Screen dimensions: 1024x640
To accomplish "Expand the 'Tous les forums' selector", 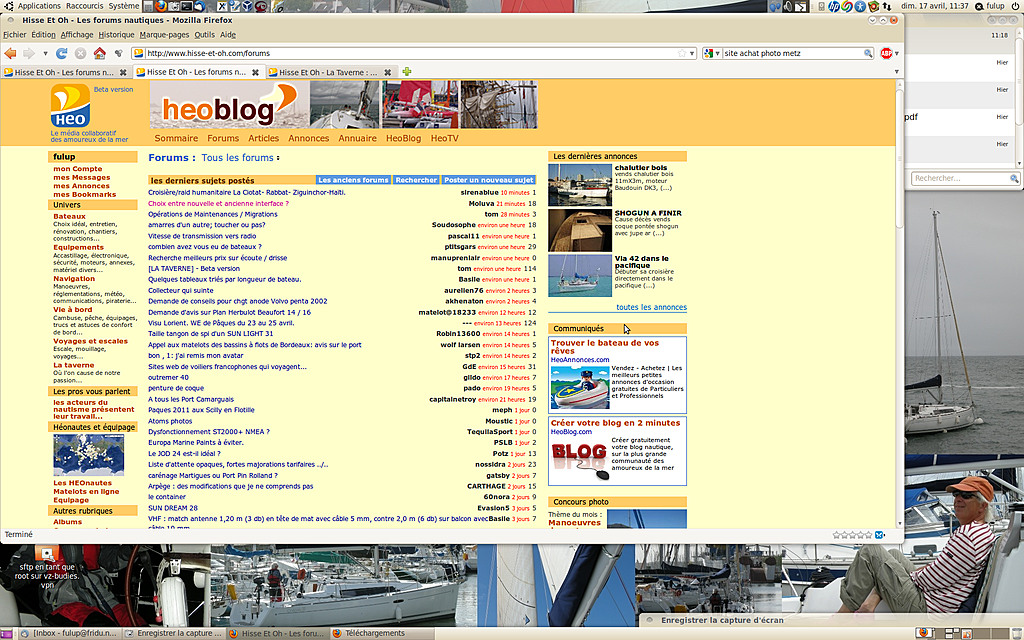I will pyautogui.click(x=240, y=158).
